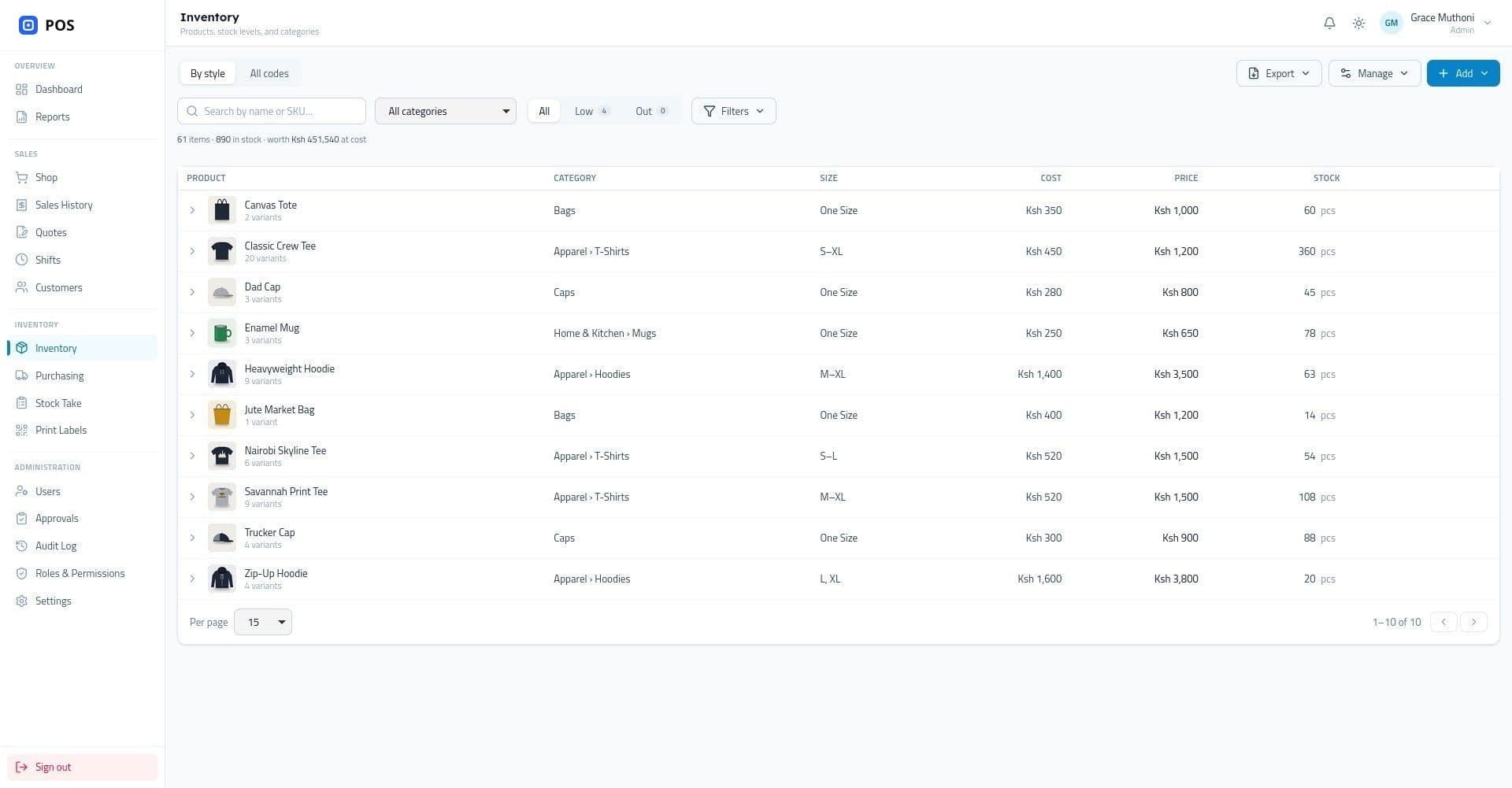The image size is (1512, 788).
Task: Expand the Heavyweight Hoodie row
Action: pos(192,375)
